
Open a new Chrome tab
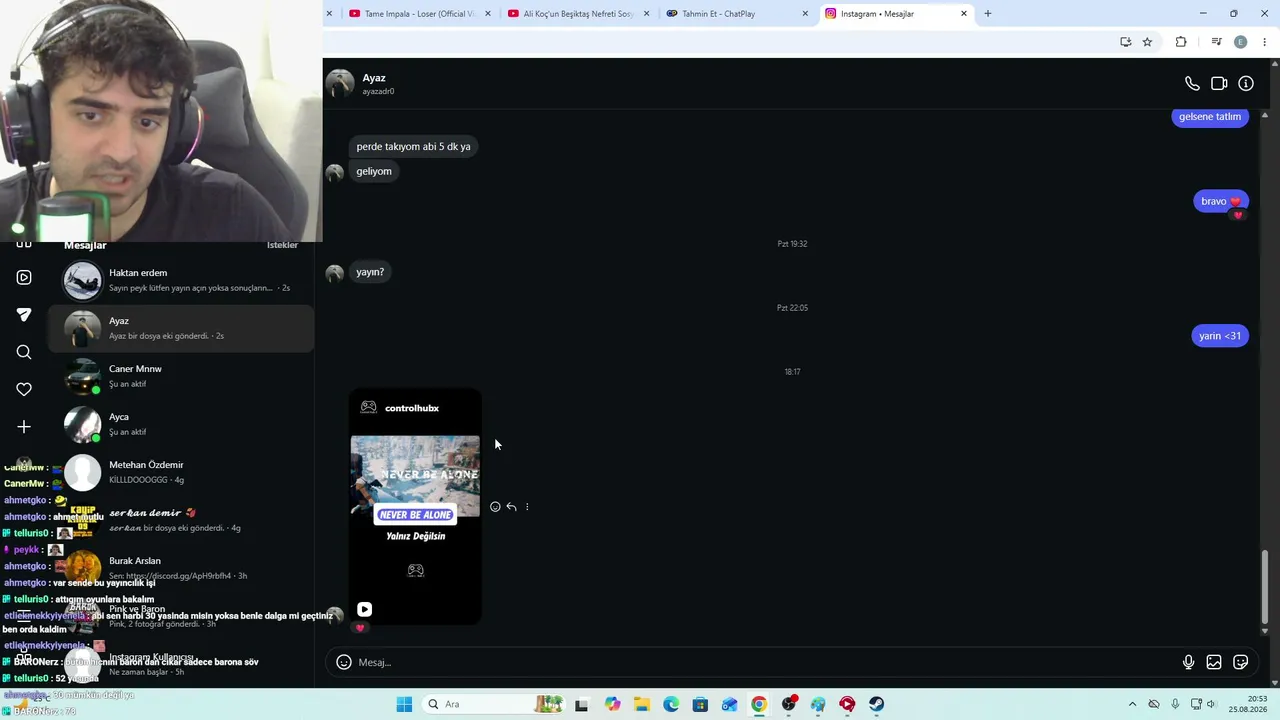point(988,14)
